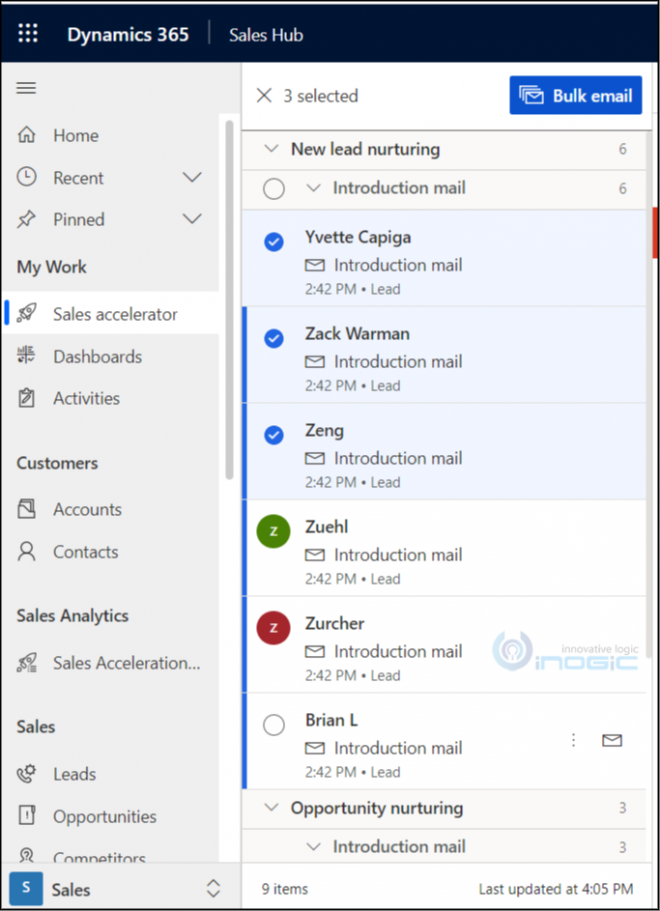Open Sales Acceleration... menu item
The width and height of the screenshot is (660, 911).
110,663
